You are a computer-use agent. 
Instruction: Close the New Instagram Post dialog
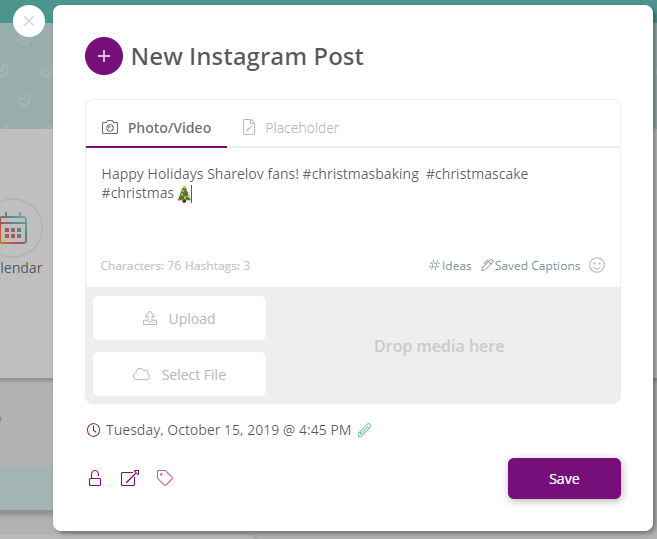pyautogui.click(x=29, y=21)
